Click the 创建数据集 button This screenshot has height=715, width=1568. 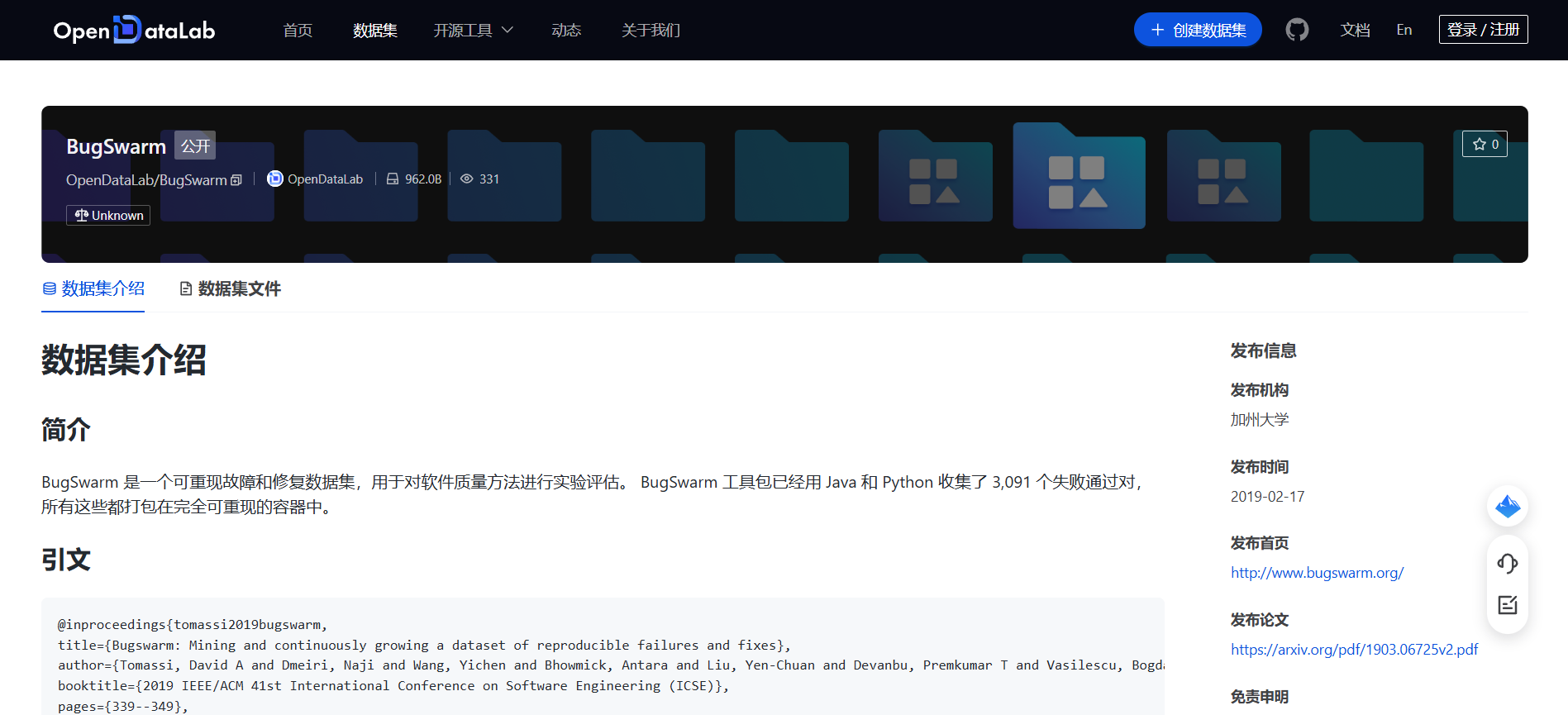1198,30
